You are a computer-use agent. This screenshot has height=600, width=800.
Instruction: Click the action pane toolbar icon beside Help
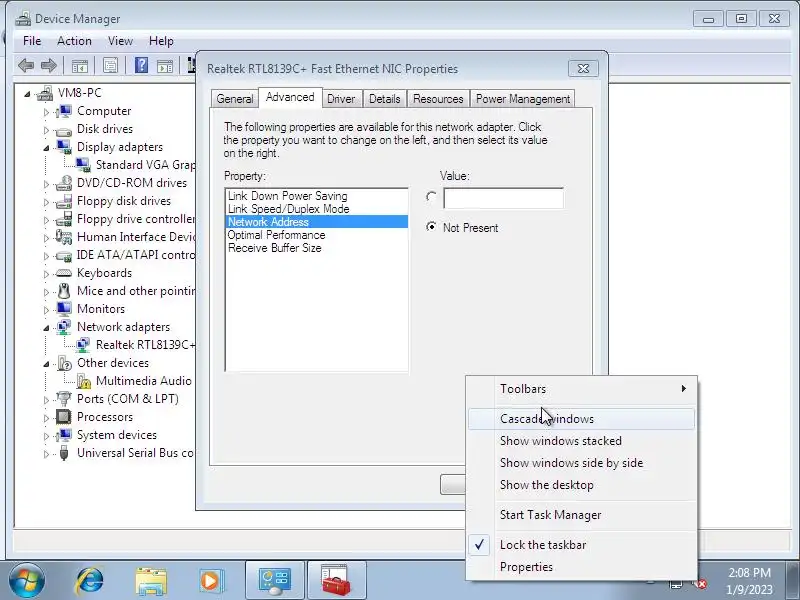pos(165,66)
